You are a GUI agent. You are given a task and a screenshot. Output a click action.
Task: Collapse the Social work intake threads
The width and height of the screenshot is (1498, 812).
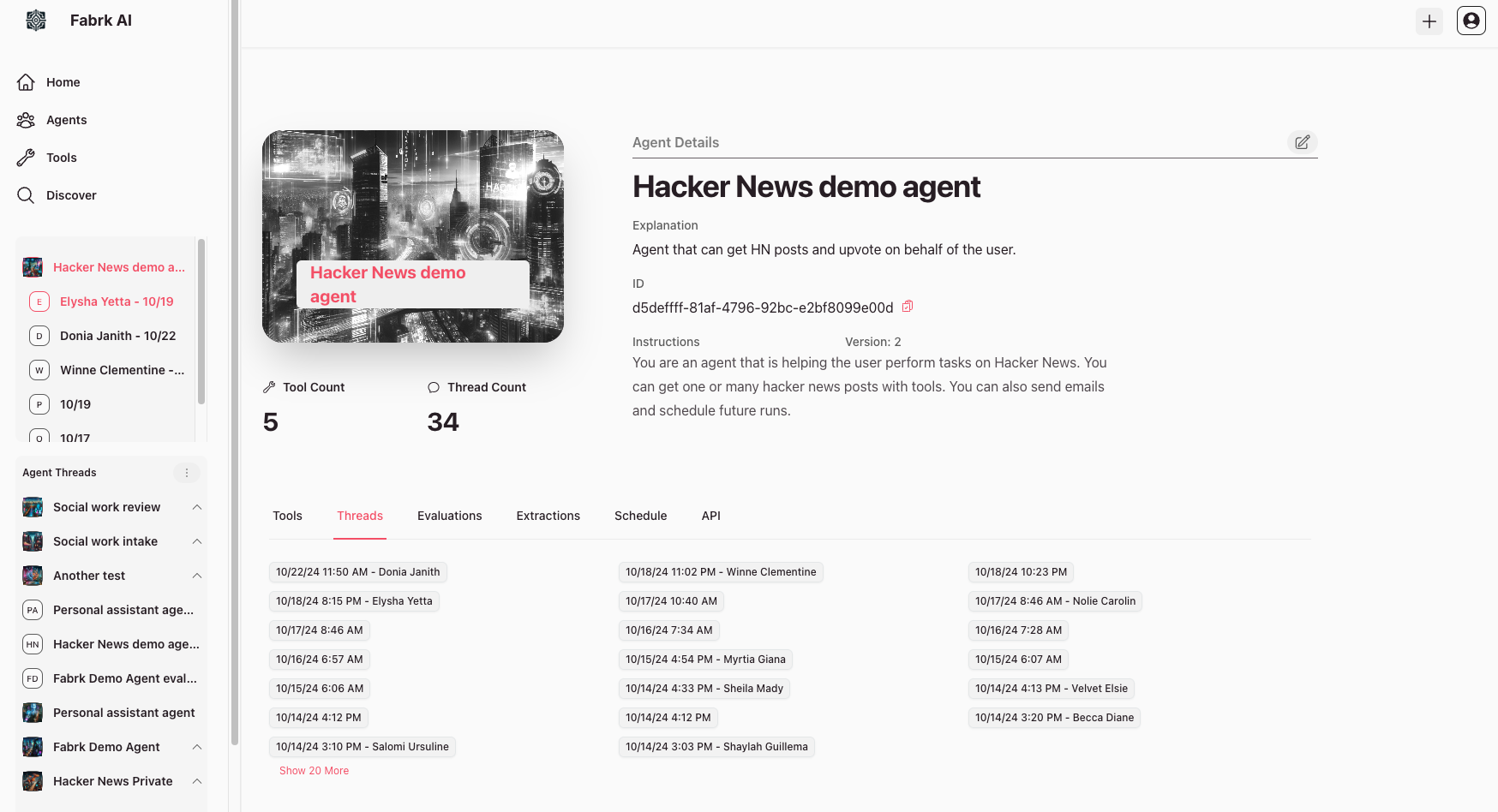tap(197, 541)
